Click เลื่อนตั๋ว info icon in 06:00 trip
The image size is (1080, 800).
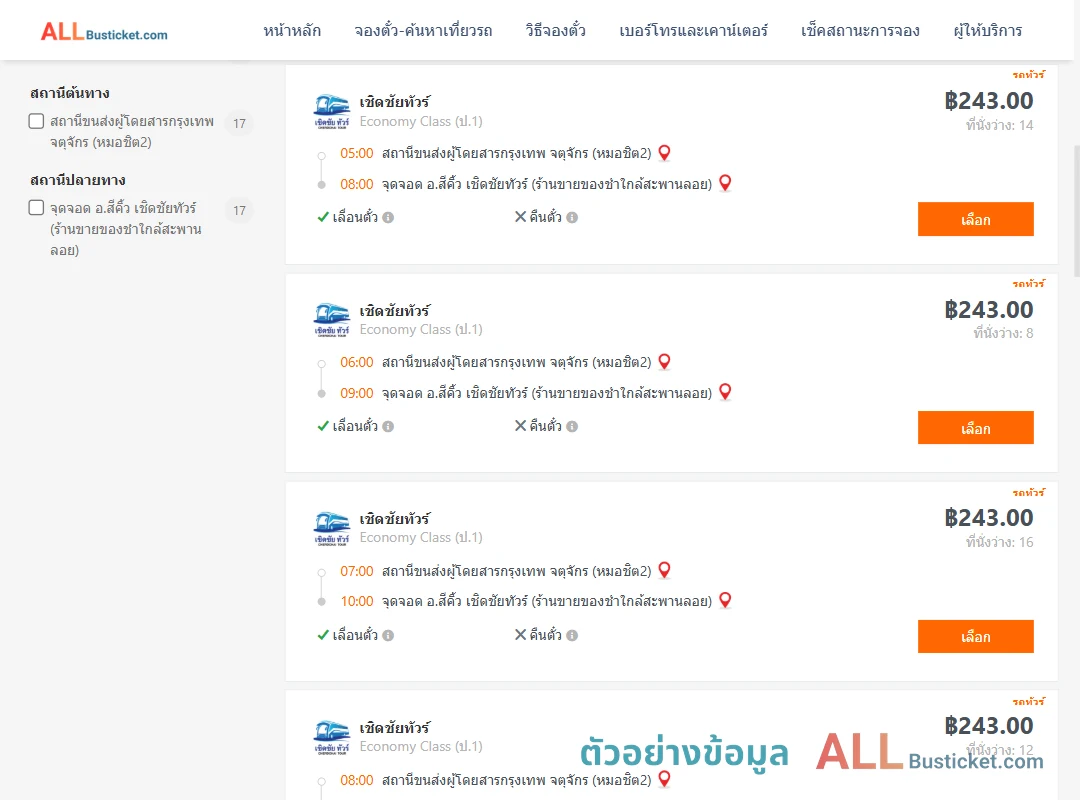point(388,427)
